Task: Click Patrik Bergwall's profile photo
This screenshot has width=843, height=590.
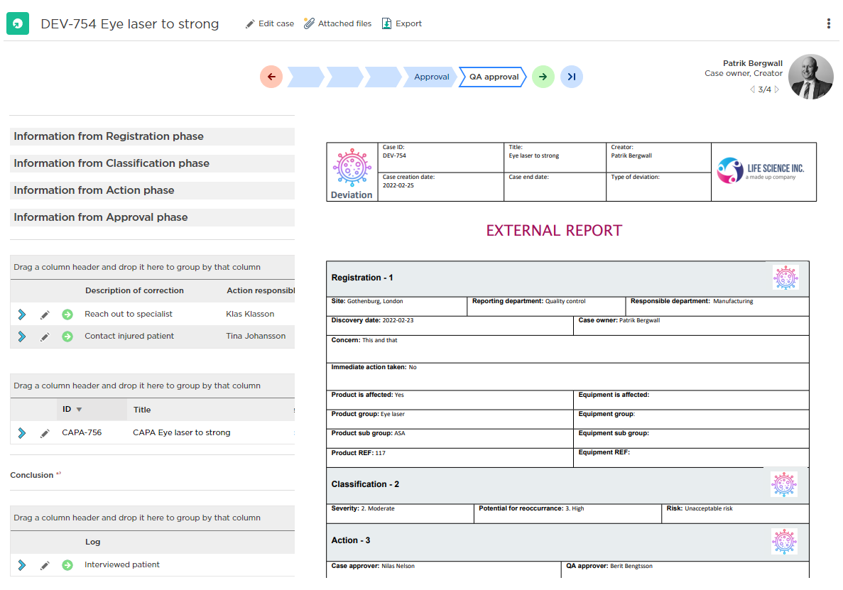Action: pos(810,77)
